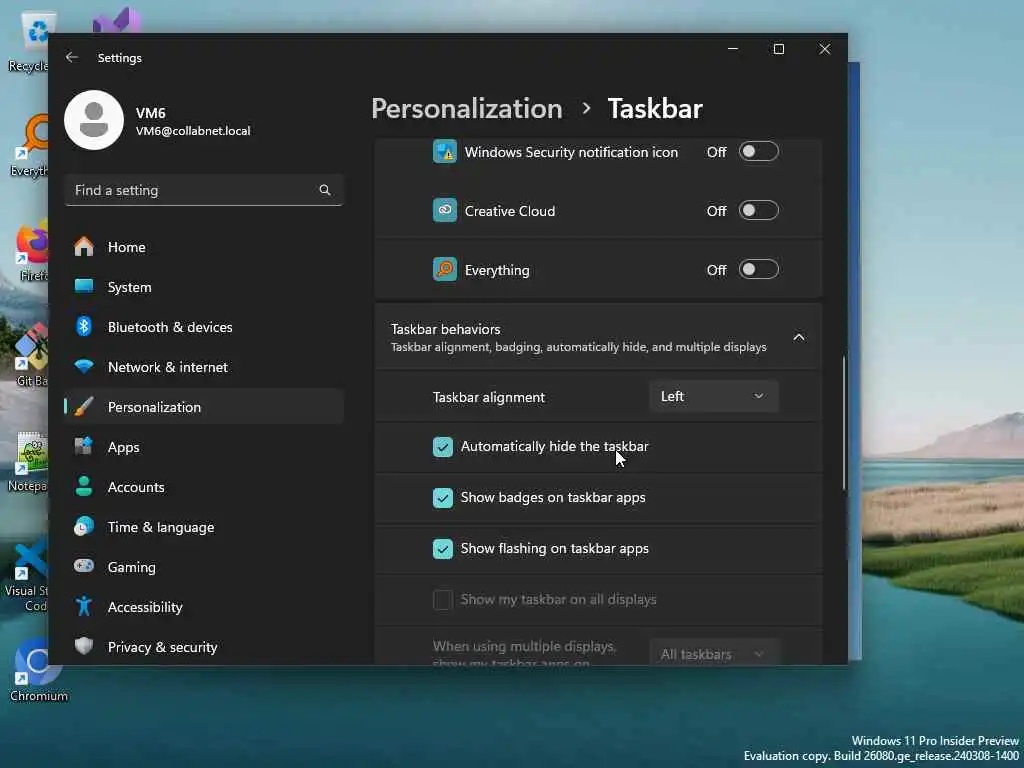1024x768 pixels.
Task: Uncheck Show badges on taskbar apps
Action: pyautogui.click(x=443, y=498)
